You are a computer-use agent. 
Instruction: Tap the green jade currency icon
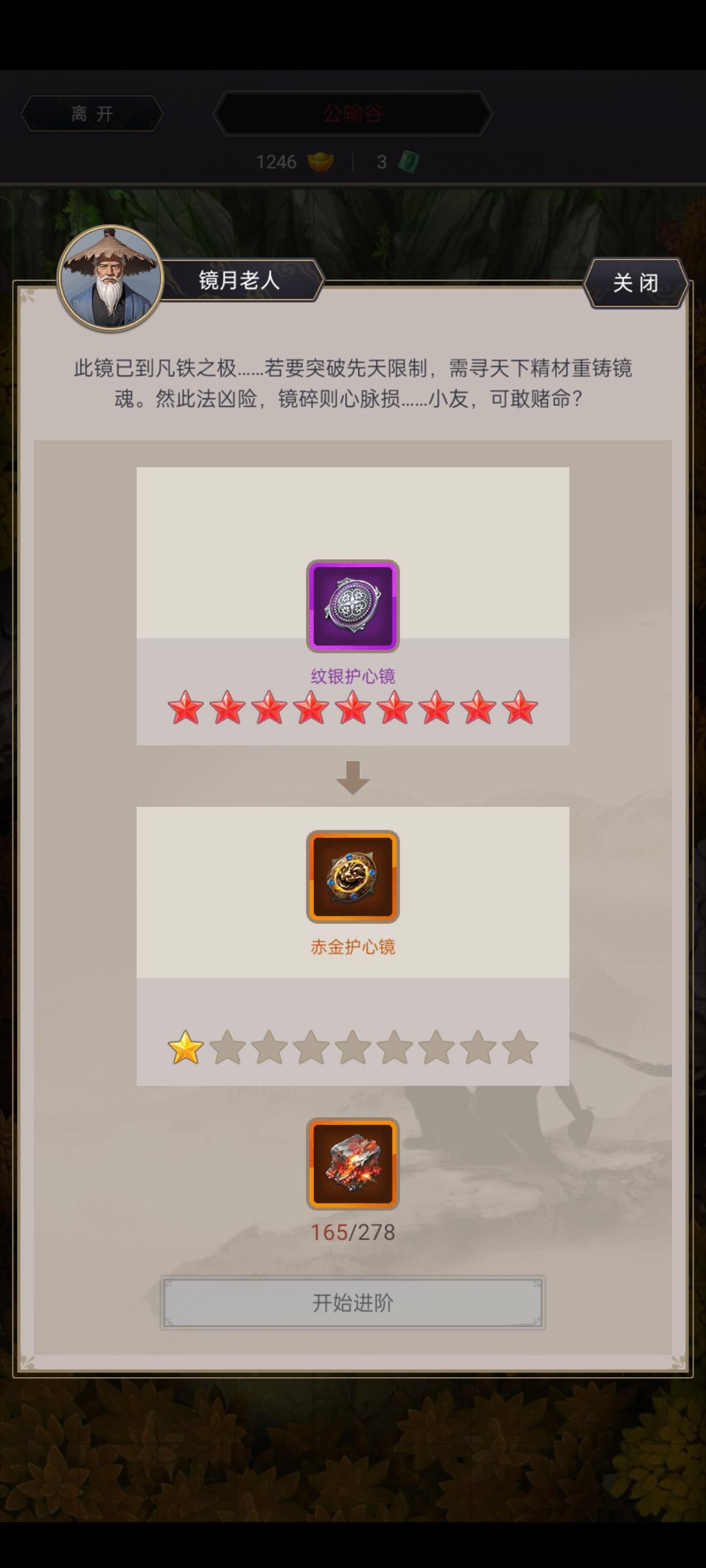[409, 161]
